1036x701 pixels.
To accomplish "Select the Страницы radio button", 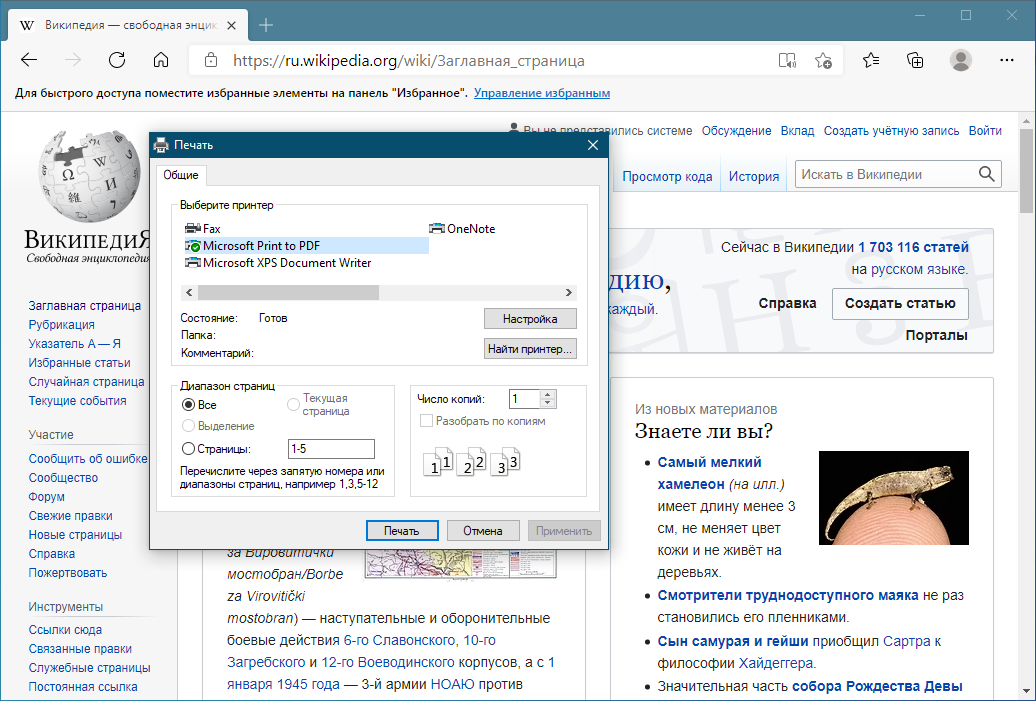I will pyautogui.click(x=188, y=449).
